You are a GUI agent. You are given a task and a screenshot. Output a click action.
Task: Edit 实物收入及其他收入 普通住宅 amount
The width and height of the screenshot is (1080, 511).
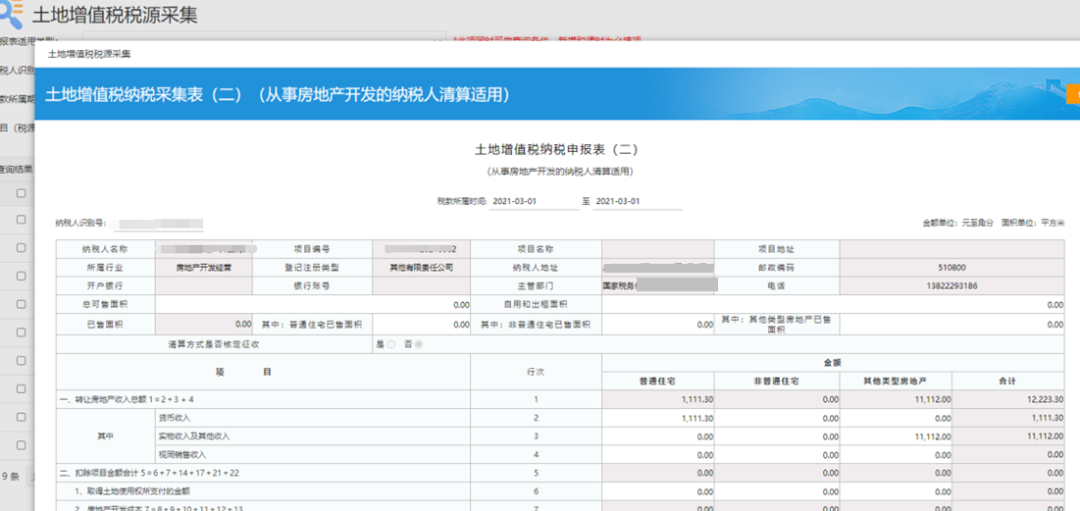click(658, 436)
